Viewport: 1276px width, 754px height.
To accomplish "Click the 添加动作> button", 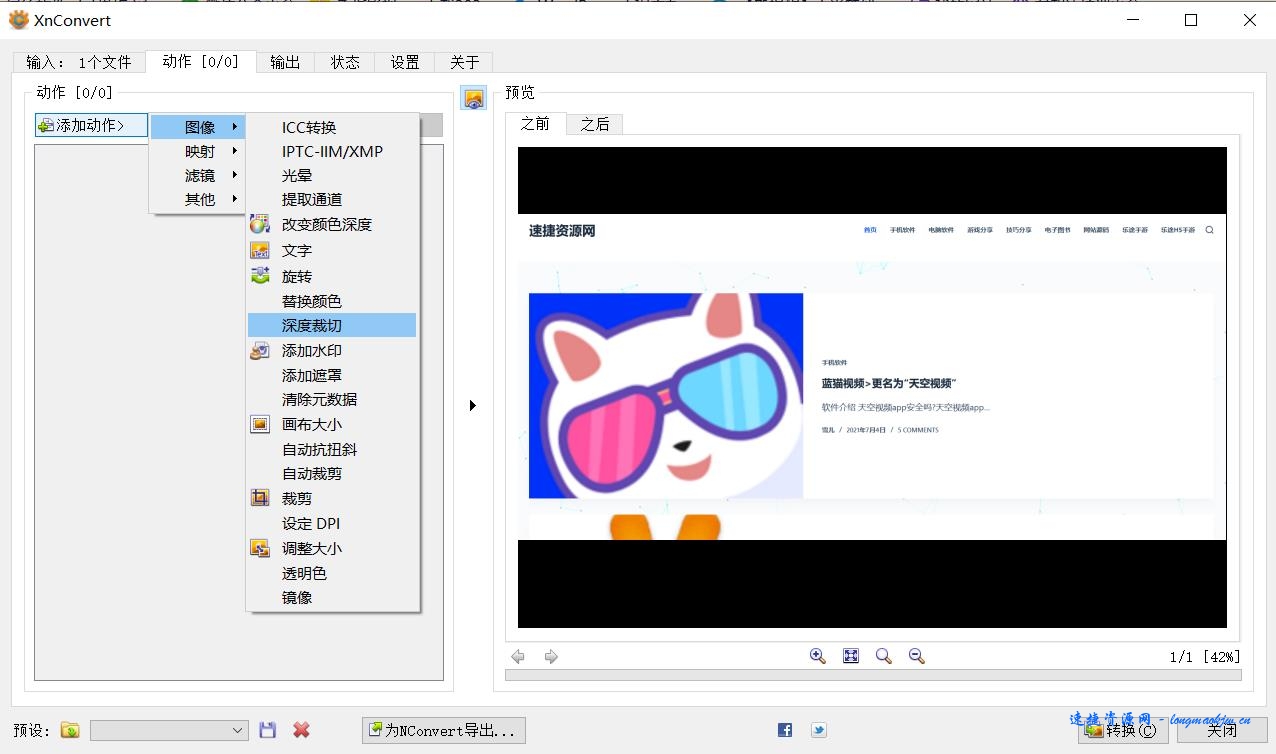I will click(91, 125).
